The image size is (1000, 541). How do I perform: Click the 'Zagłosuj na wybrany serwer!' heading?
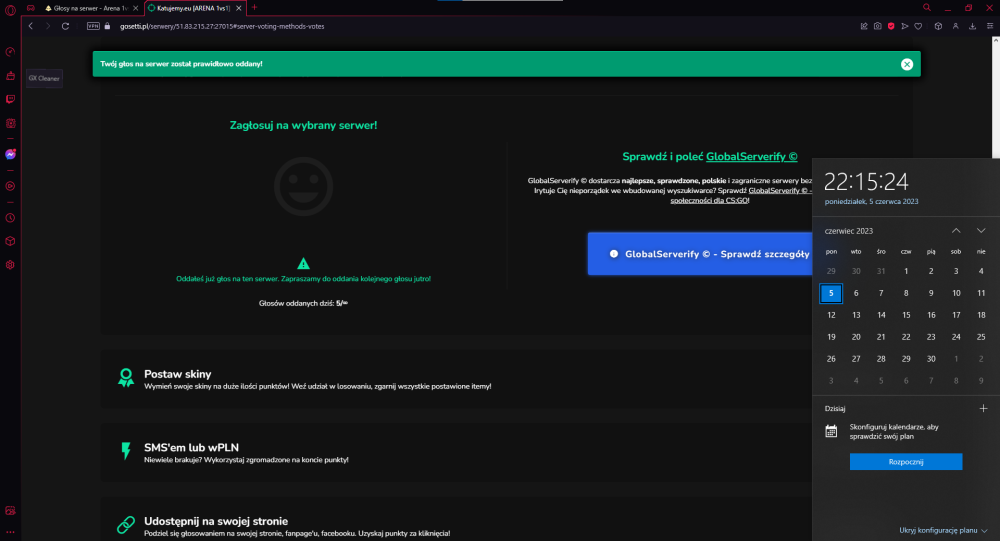tap(304, 126)
